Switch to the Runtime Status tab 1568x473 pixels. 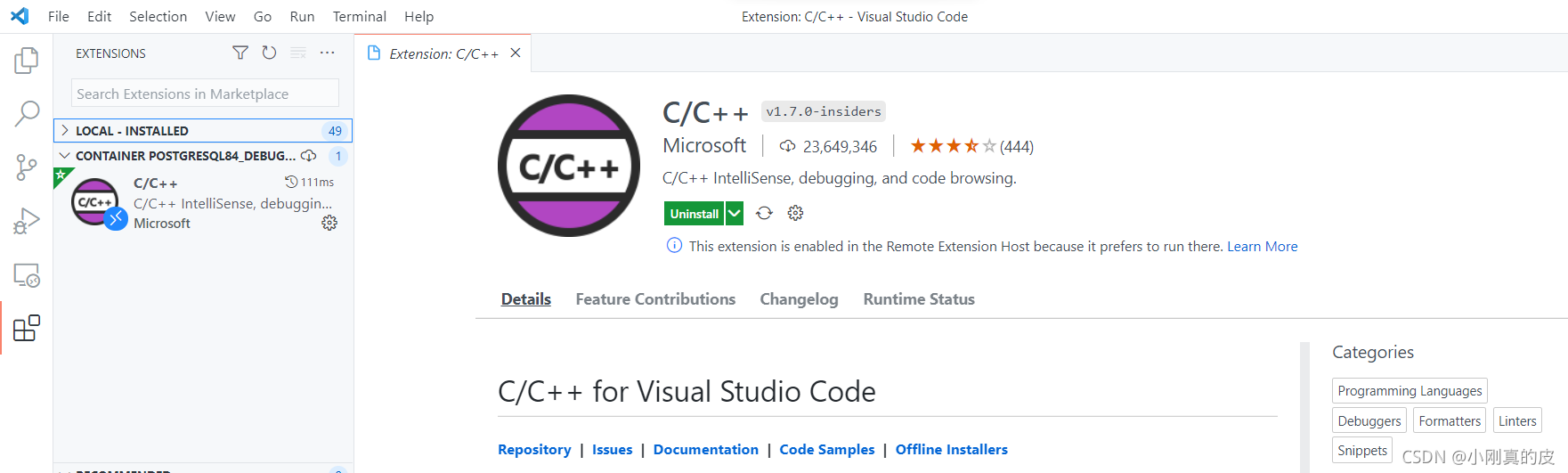(x=919, y=299)
